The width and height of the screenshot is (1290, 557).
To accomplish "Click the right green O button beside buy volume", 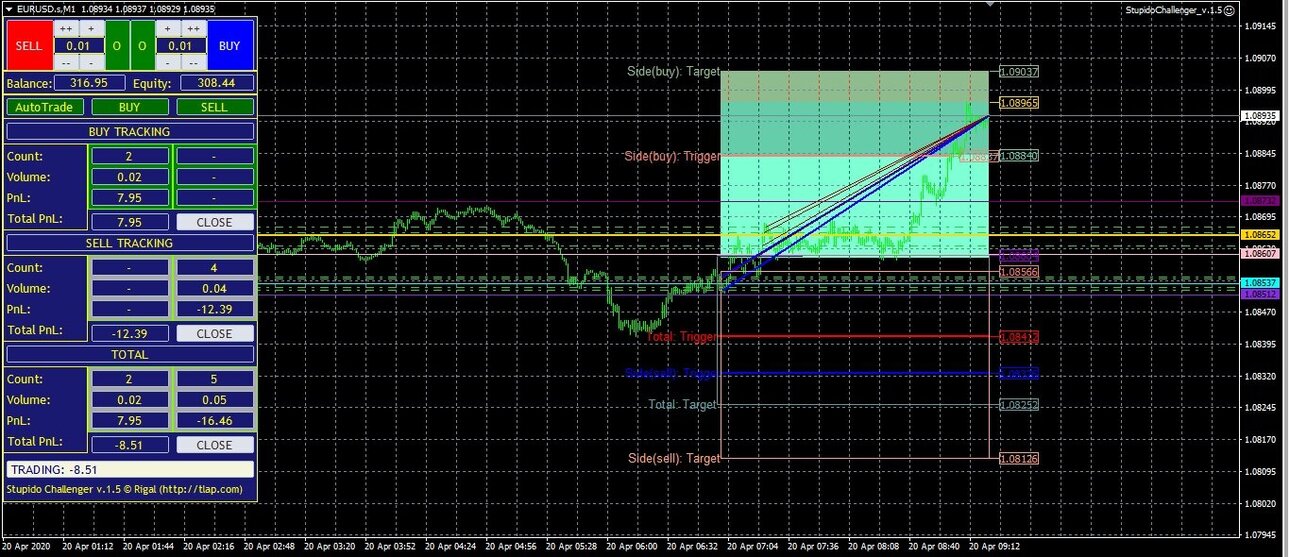I will (x=142, y=45).
